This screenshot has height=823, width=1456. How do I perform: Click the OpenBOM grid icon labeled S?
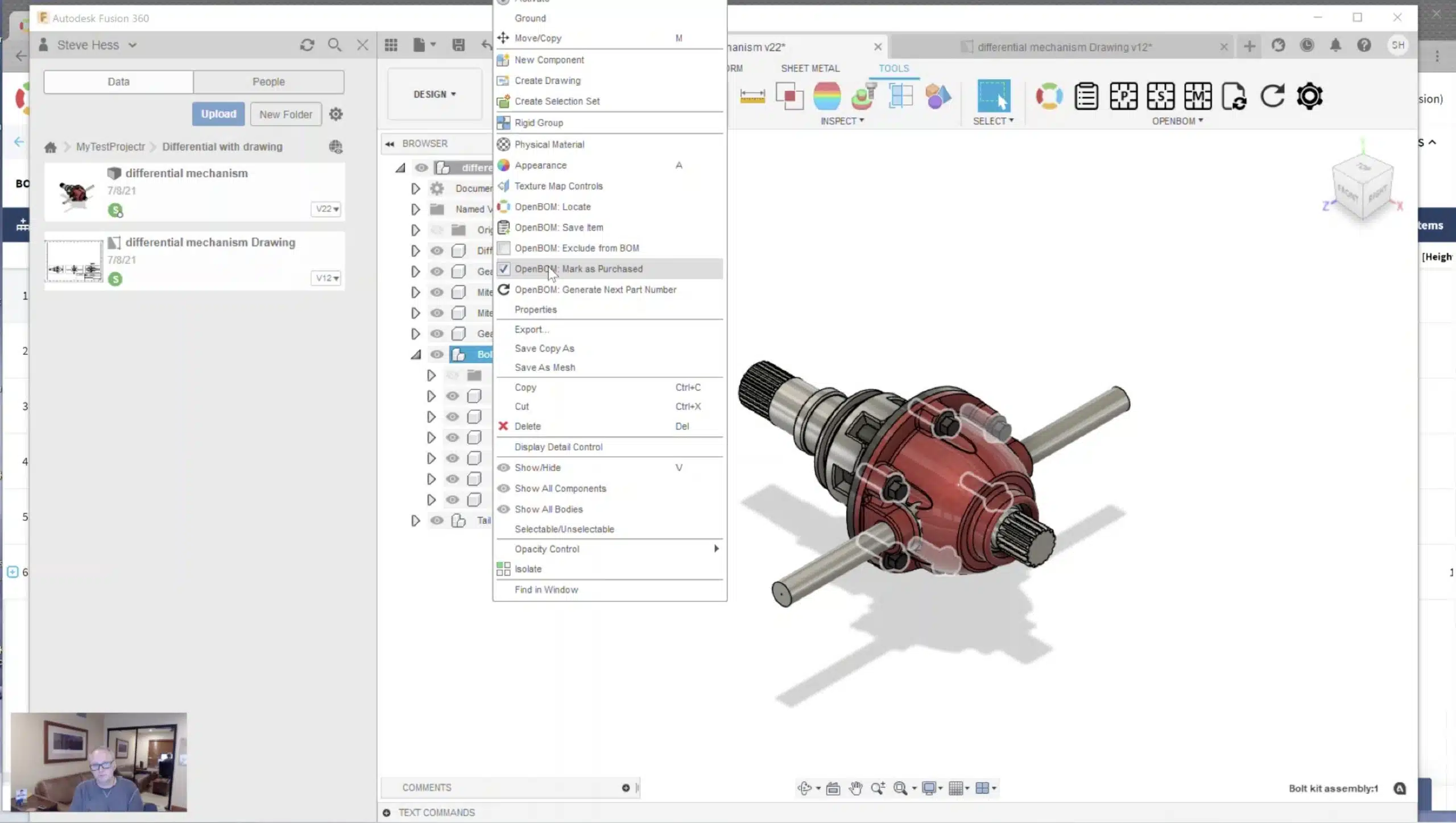coord(1160,96)
